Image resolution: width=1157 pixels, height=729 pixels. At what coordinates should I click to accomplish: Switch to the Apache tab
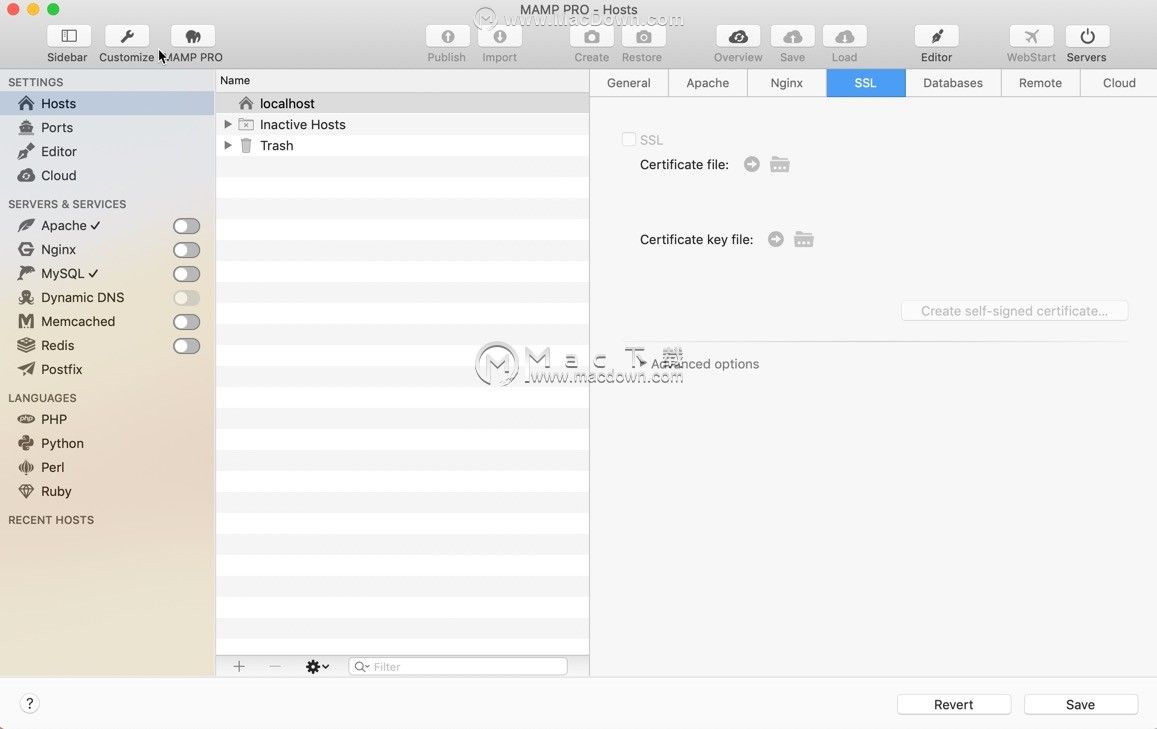coord(708,83)
